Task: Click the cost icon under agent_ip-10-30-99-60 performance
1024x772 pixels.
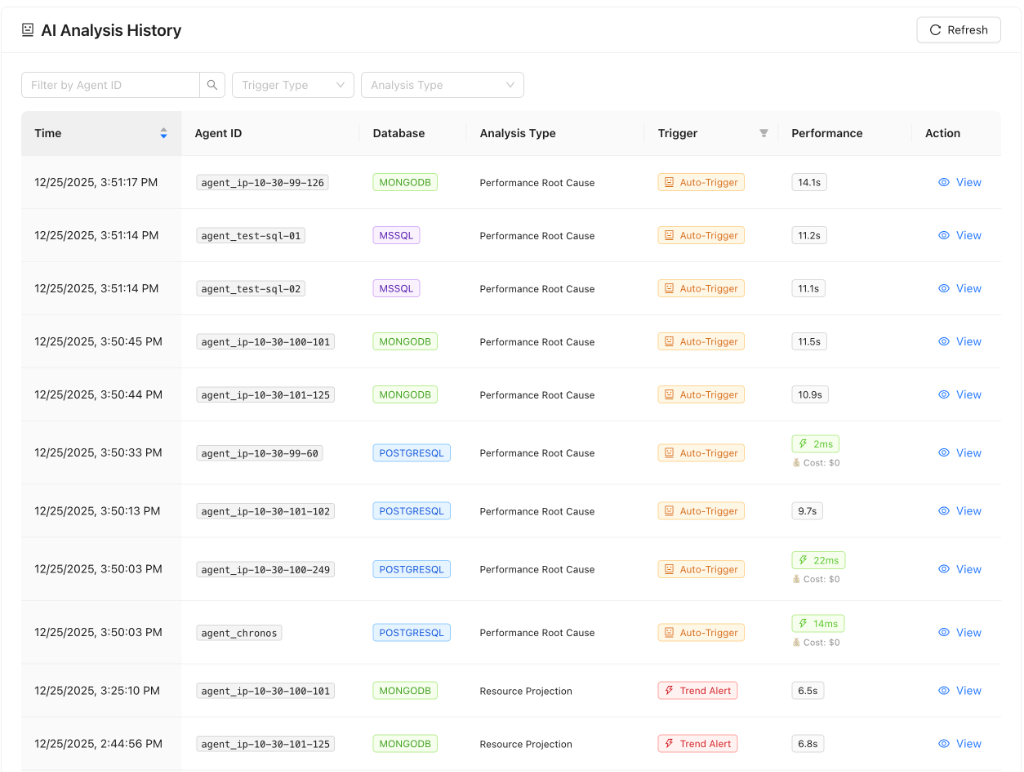Action: pos(797,463)
